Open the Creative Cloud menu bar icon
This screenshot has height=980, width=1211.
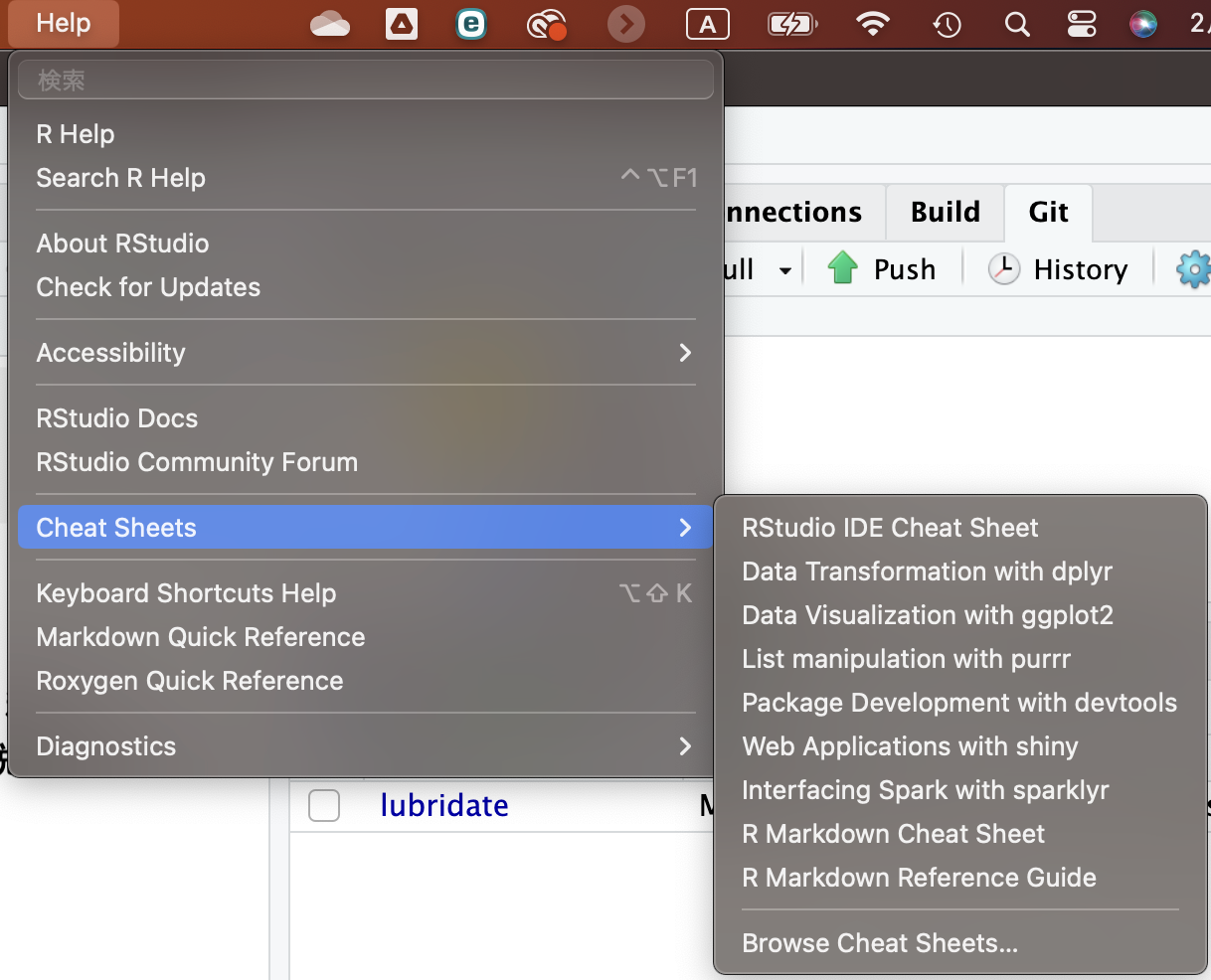click(547, 24)
